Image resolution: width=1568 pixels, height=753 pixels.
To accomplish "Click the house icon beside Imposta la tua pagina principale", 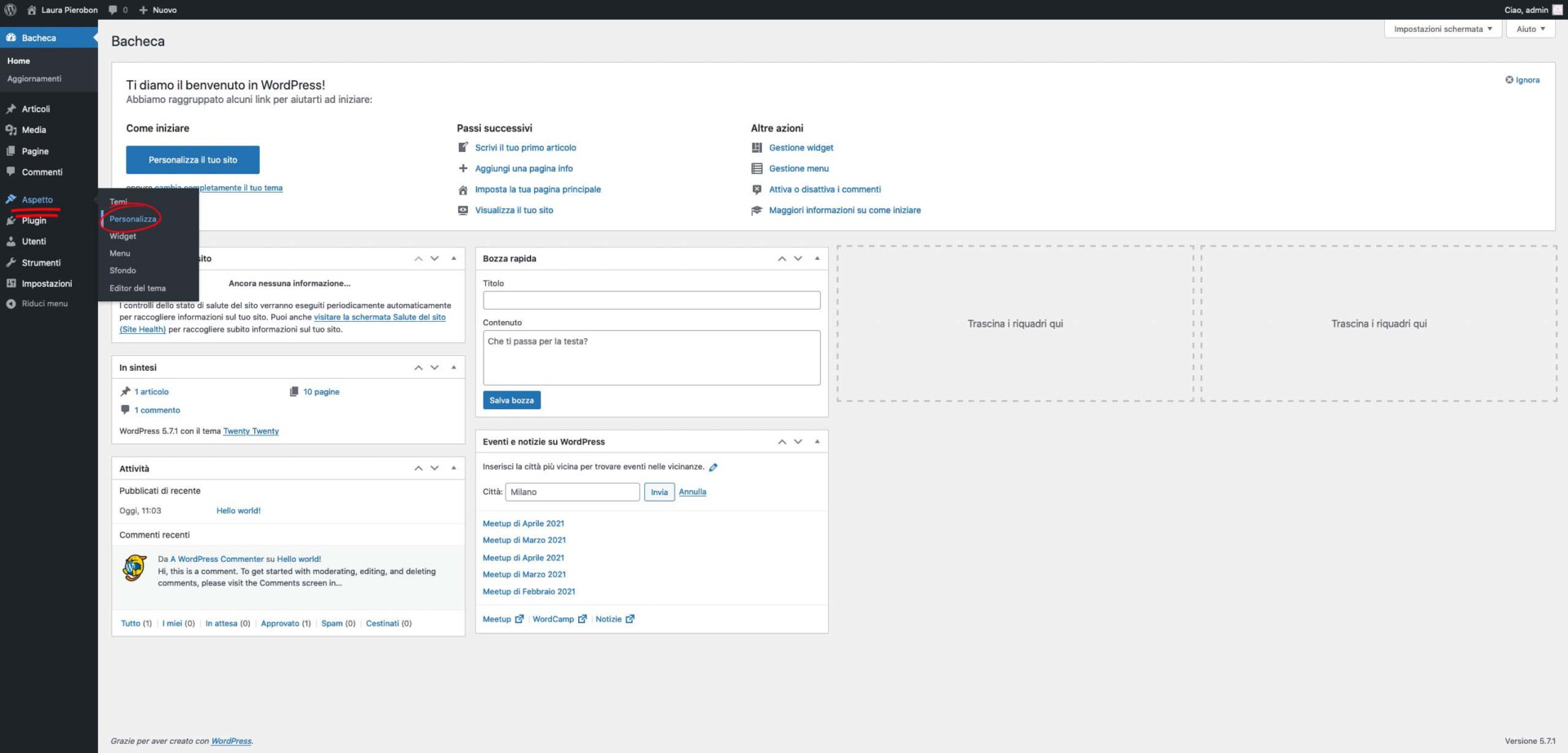I will 463,189.
